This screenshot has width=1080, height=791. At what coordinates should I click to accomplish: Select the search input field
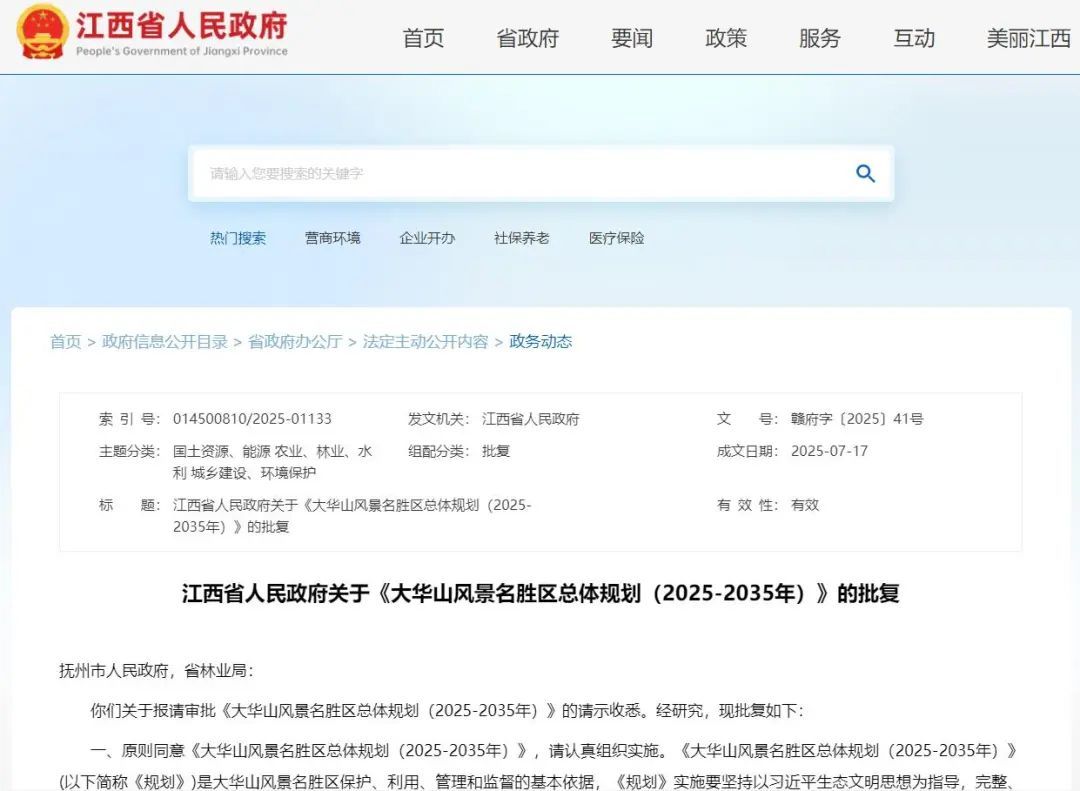500,173
